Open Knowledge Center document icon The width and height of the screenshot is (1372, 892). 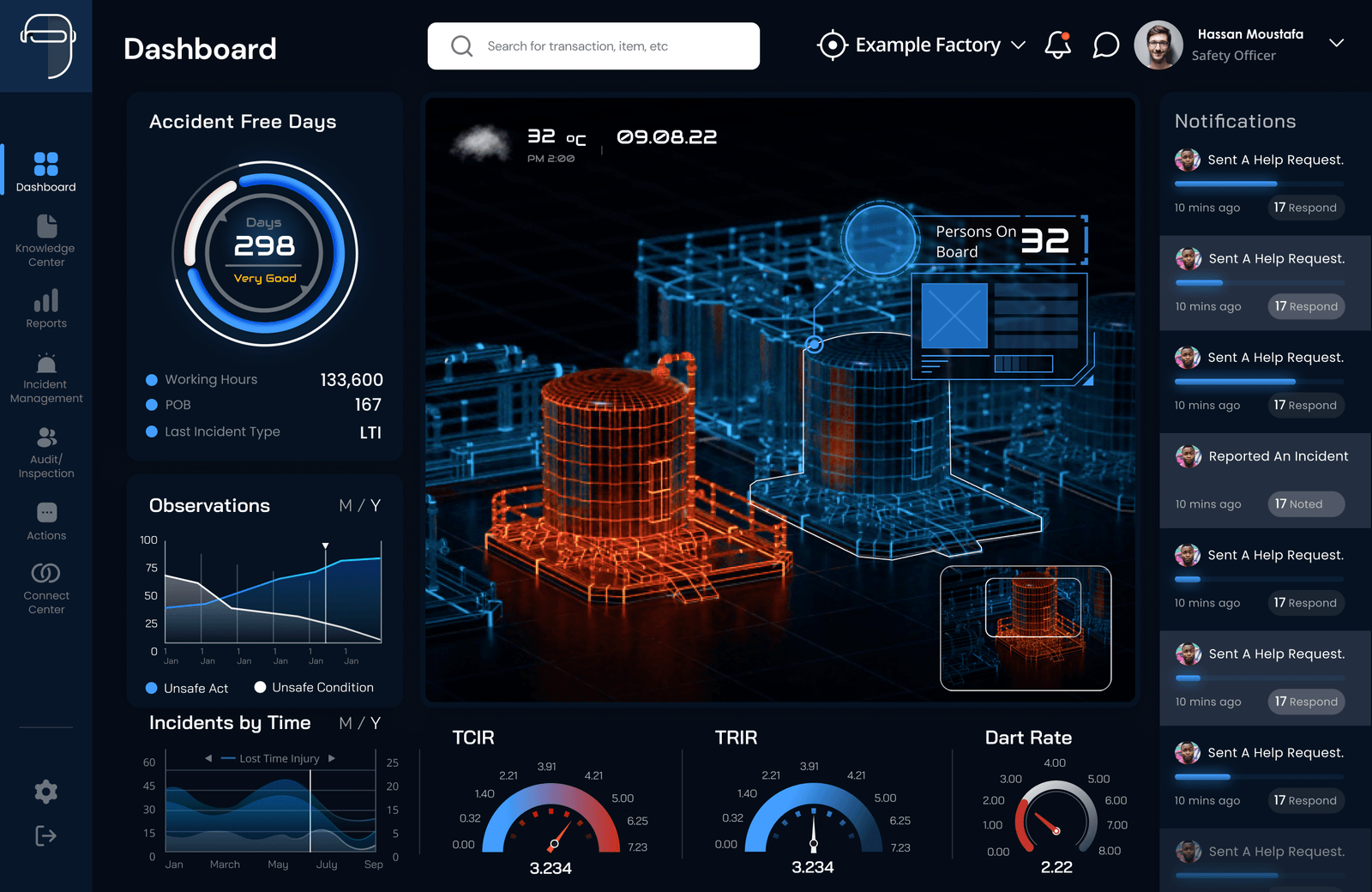coord(46,226)
